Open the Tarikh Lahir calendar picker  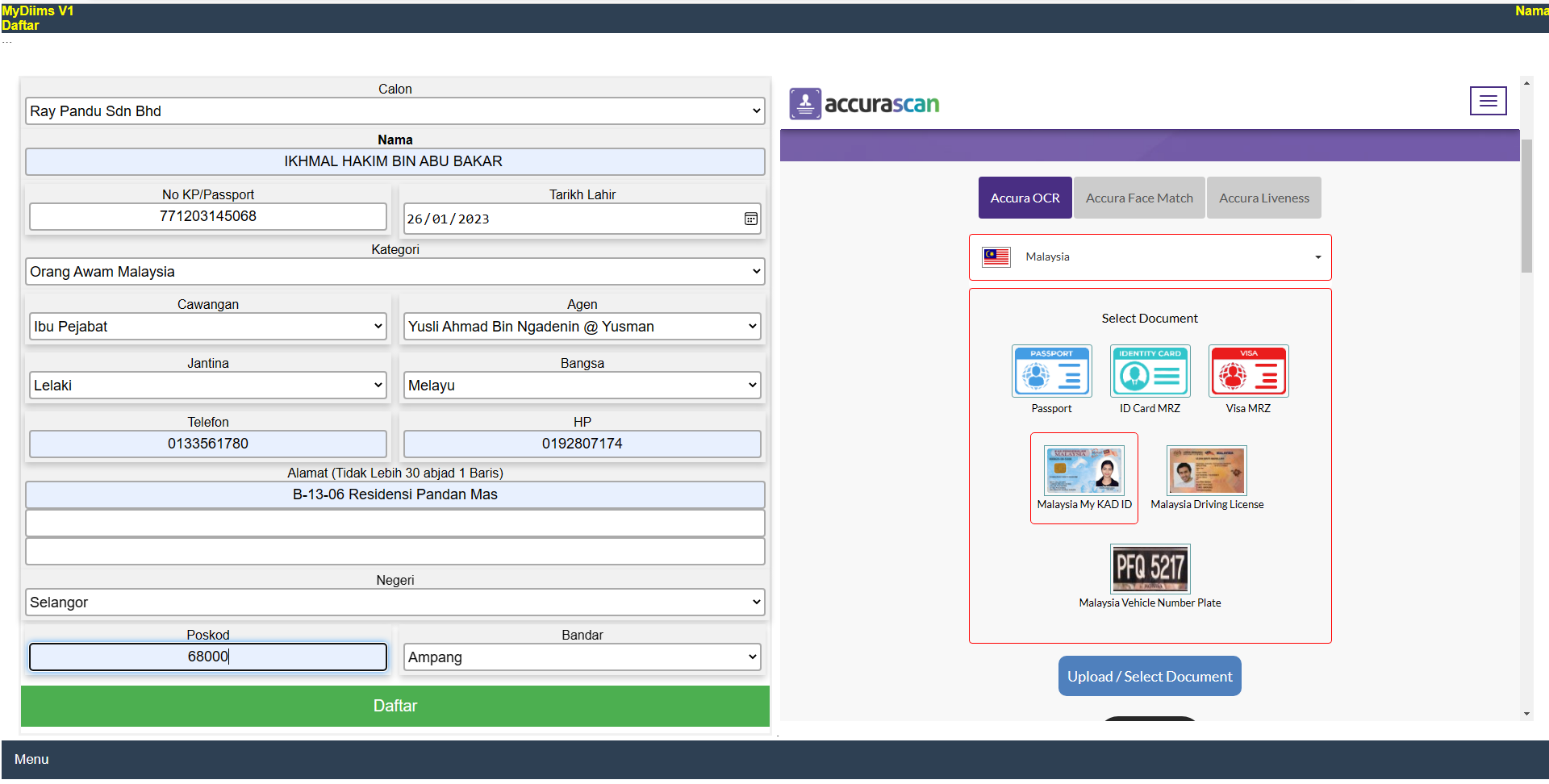click(x=750, y=219)
